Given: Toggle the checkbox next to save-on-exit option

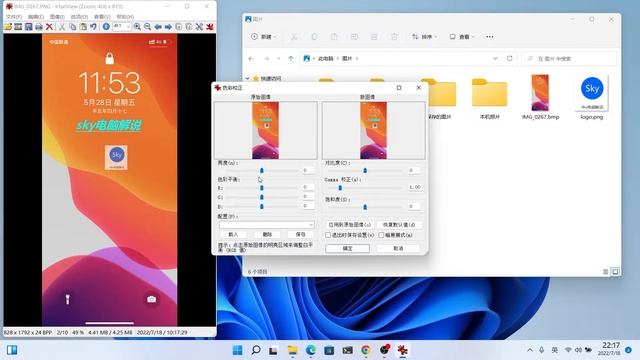Looking at the screenshot, I should click(381, 235).
